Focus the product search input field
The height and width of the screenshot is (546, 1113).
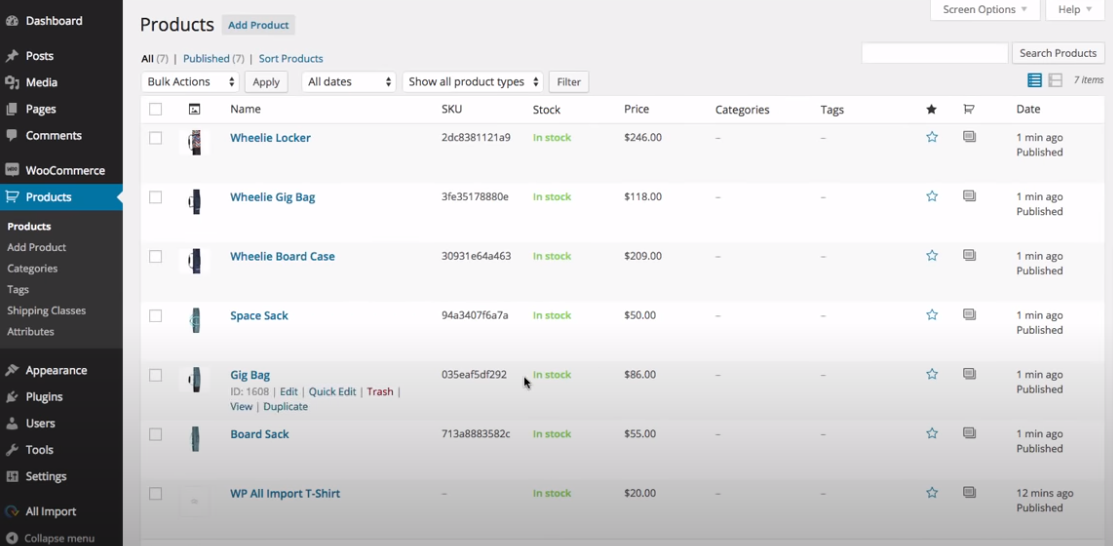click(x=935, y=53)
